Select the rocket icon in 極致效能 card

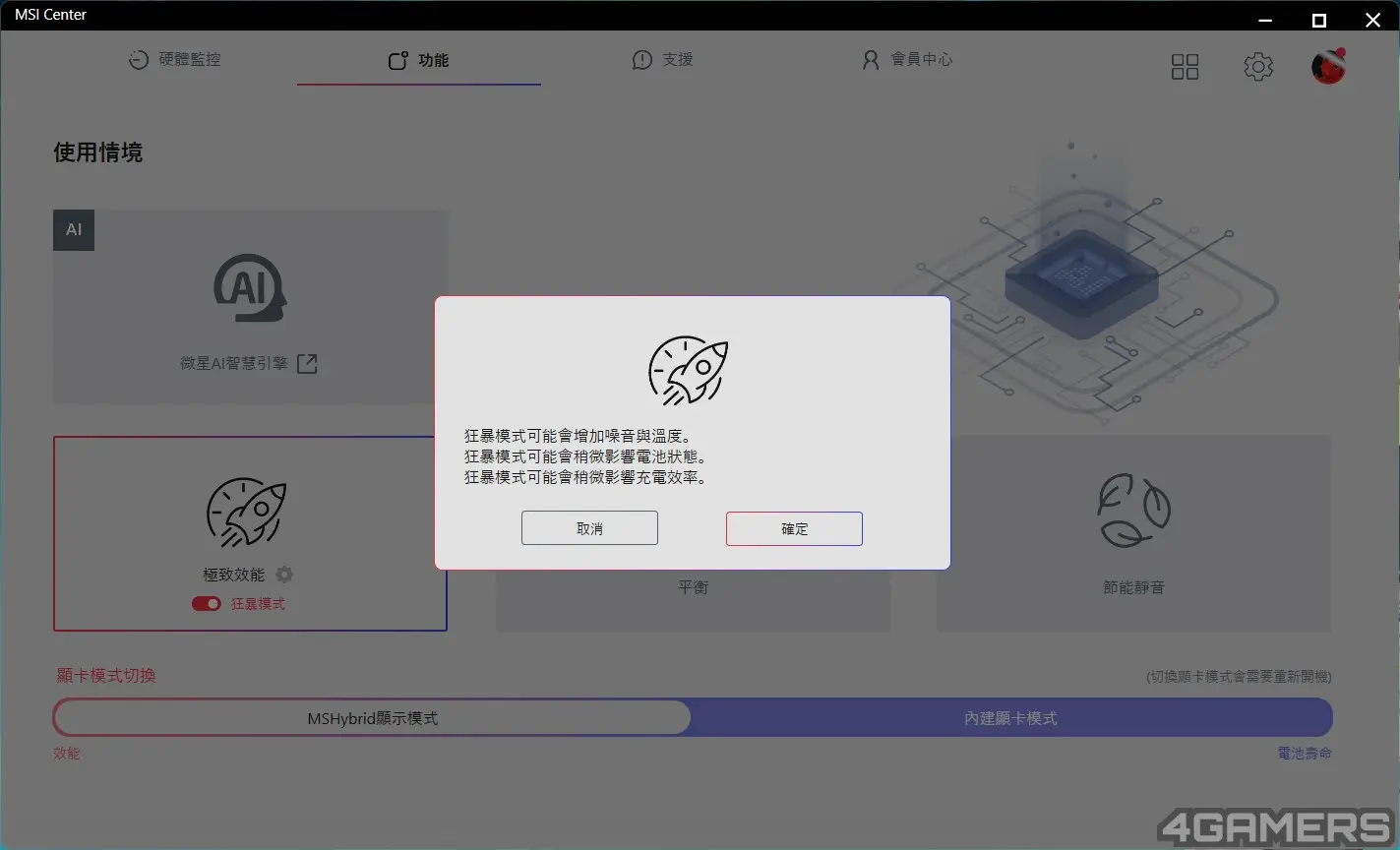tap(246, 512)
